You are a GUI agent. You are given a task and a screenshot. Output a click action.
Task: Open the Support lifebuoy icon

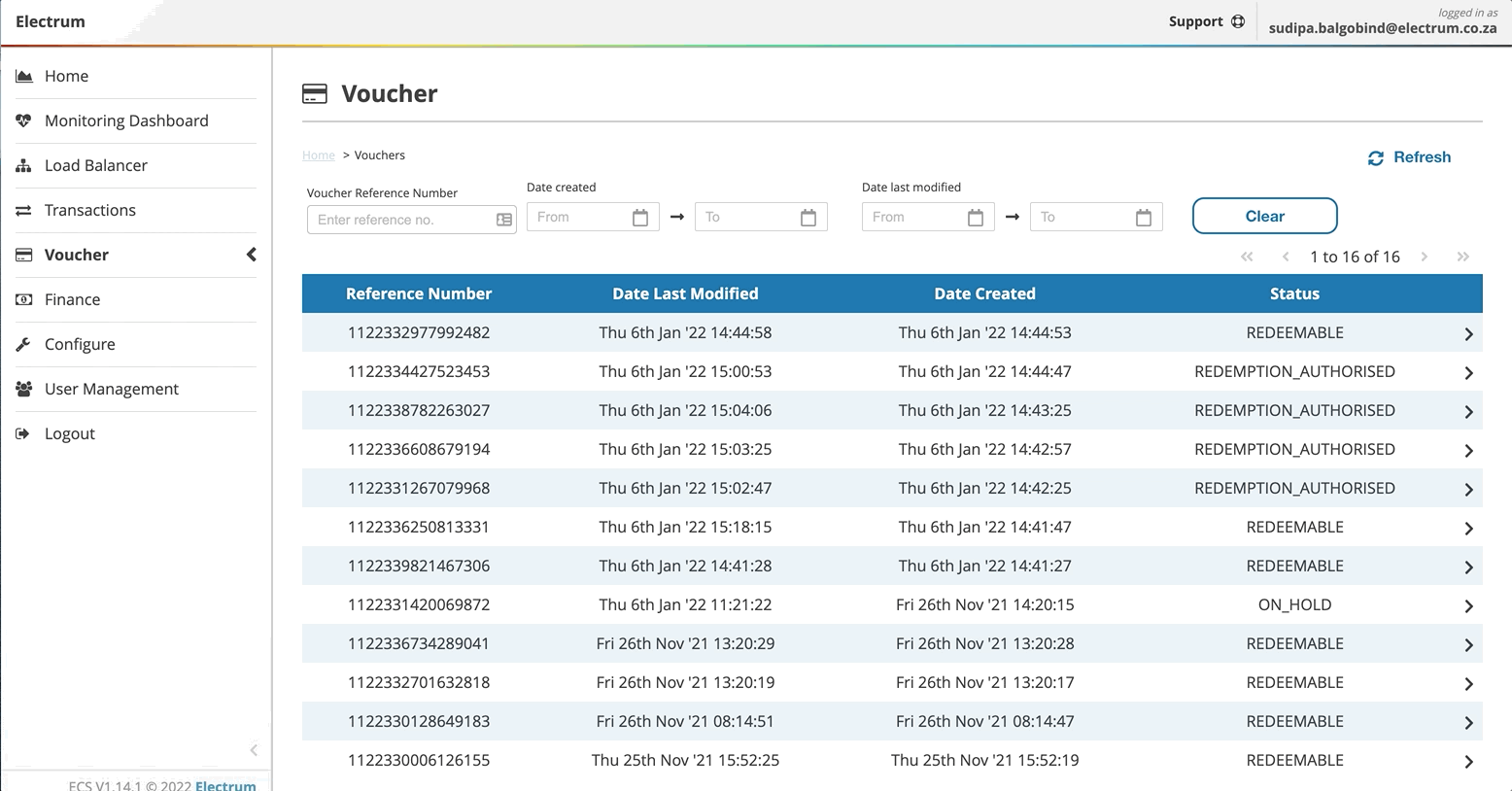point(1237,21)
